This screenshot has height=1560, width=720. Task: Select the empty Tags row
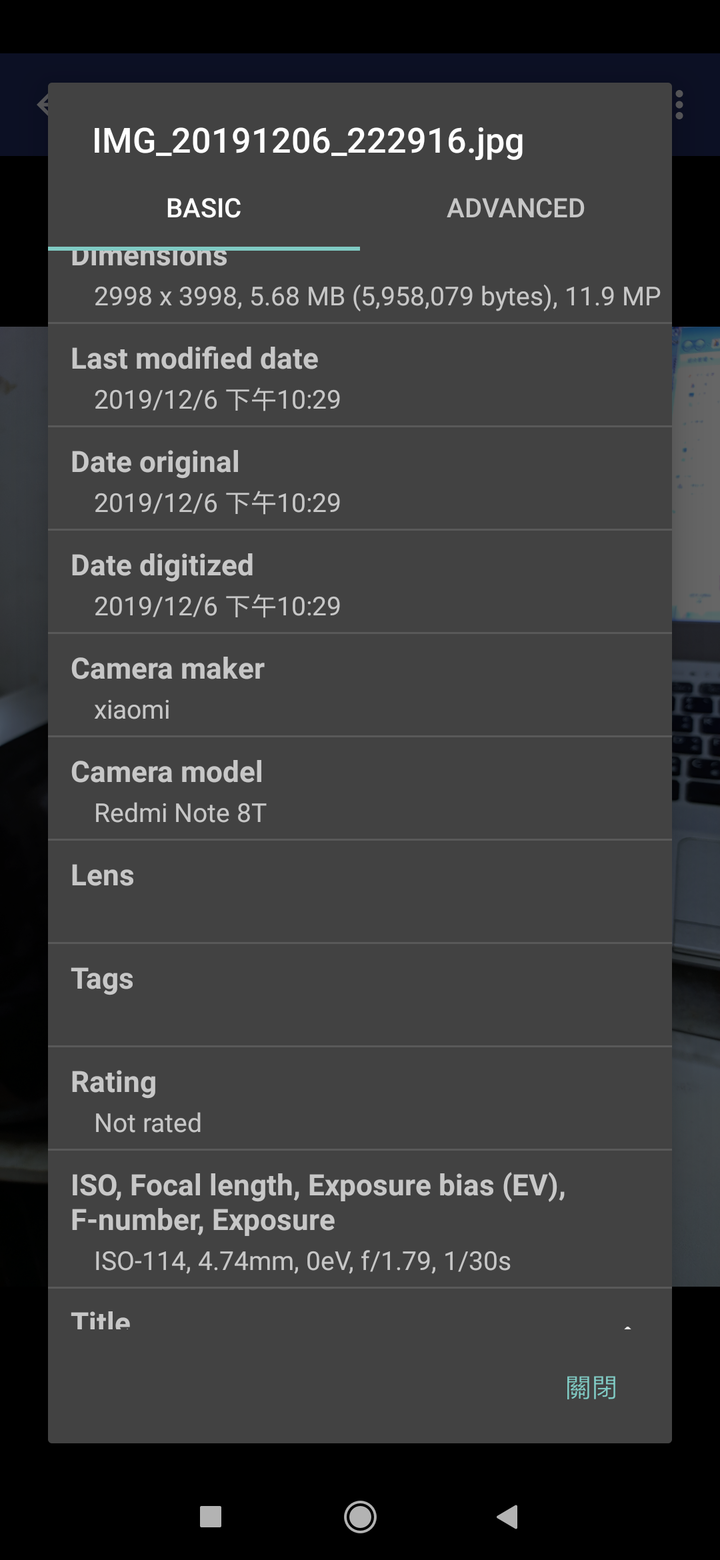tap(360, 995)
